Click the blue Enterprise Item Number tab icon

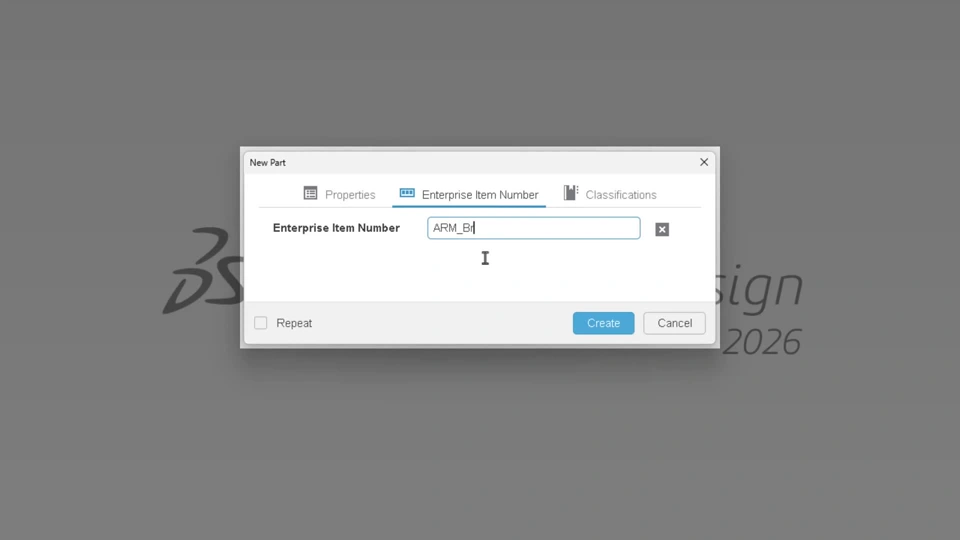point(407,193)
